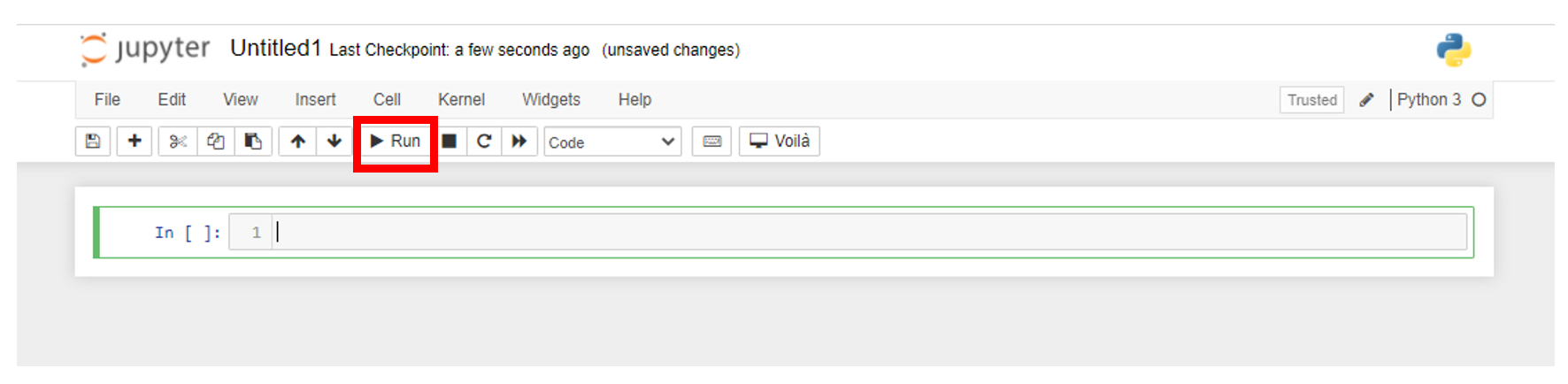Open the cell type Code dropdown
The image size is (1568, 384).
click(611, 142)
